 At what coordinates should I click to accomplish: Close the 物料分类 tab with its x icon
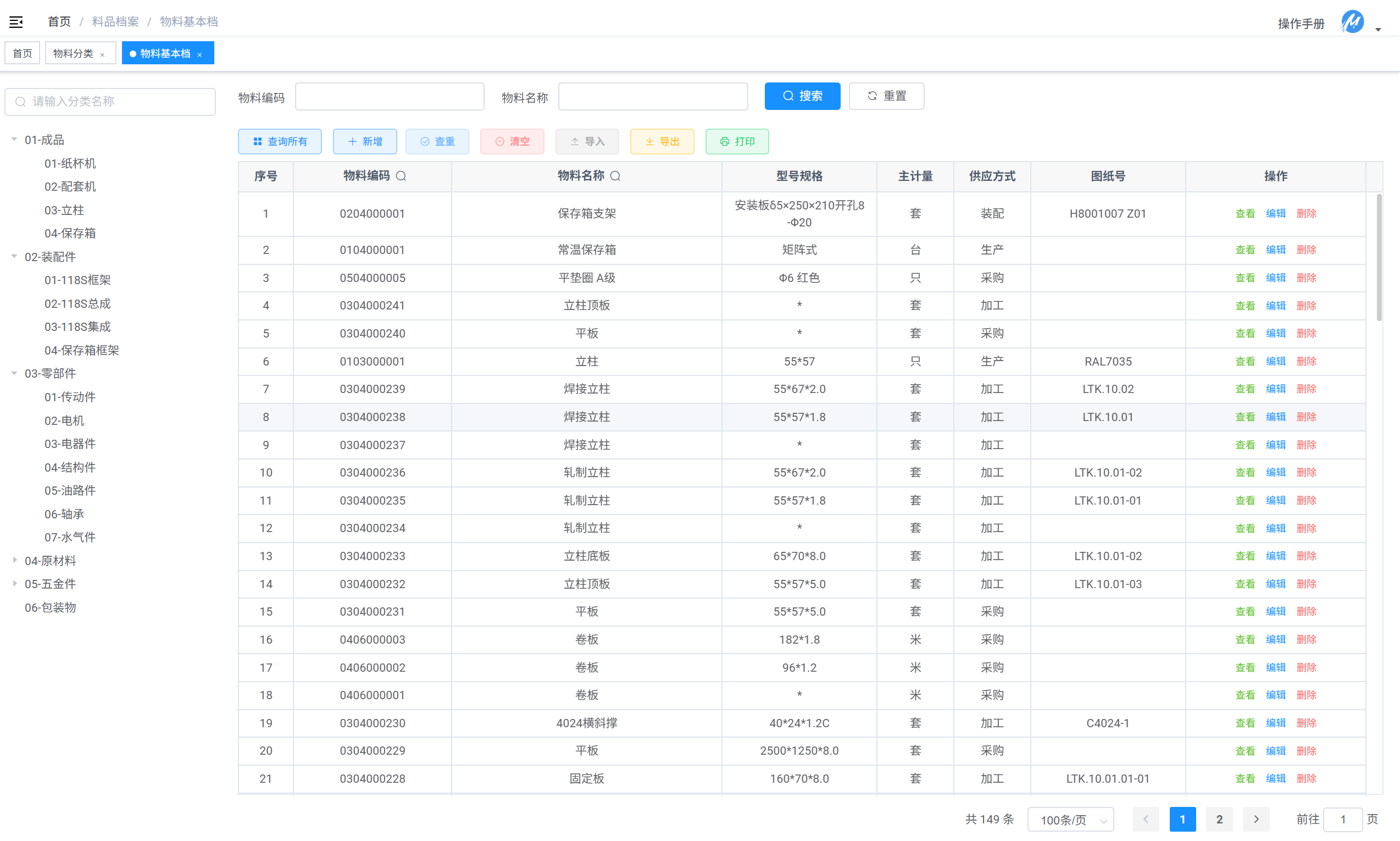(103, 55)
